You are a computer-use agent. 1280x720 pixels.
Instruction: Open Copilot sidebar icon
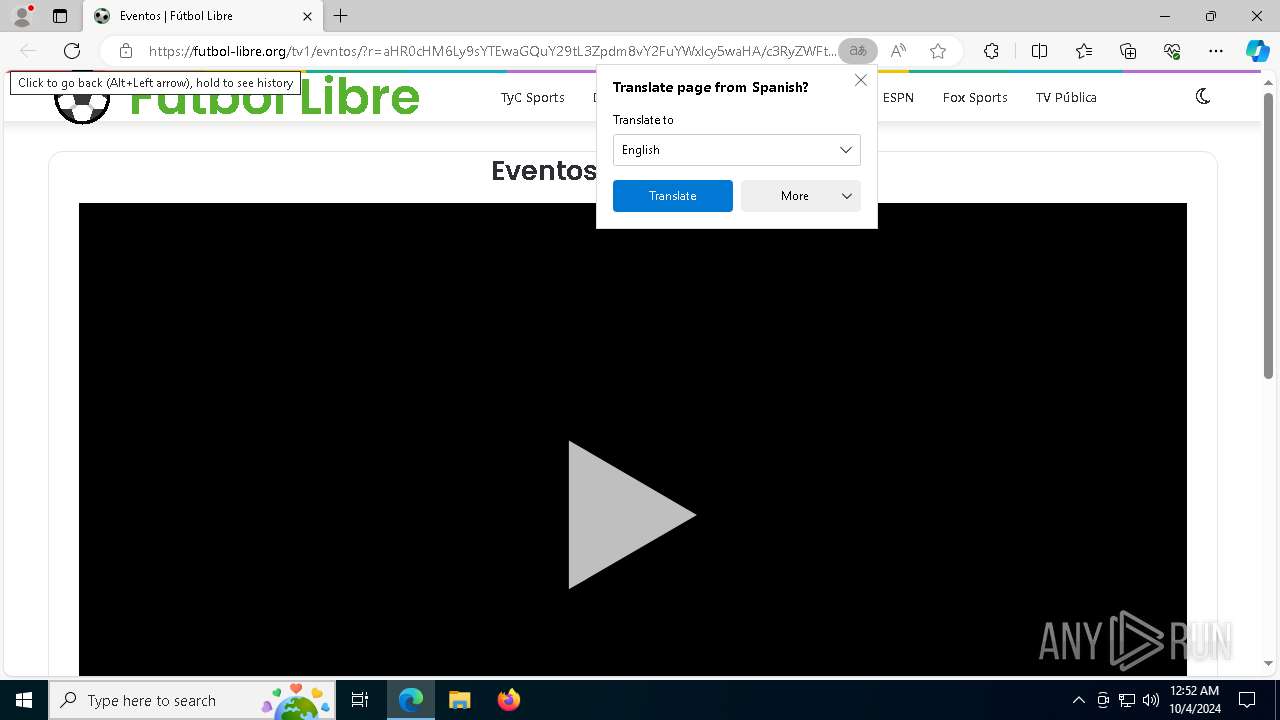1257,51
